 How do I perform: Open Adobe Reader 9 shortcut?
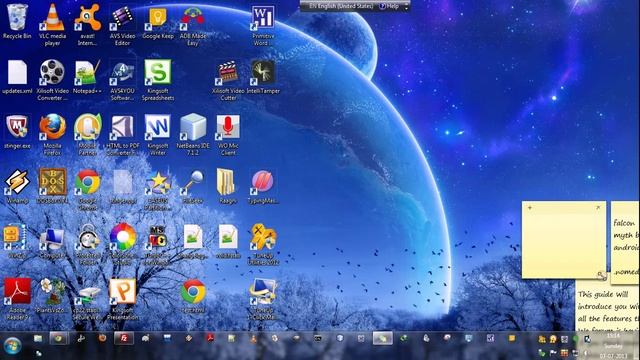pos(17,291)
